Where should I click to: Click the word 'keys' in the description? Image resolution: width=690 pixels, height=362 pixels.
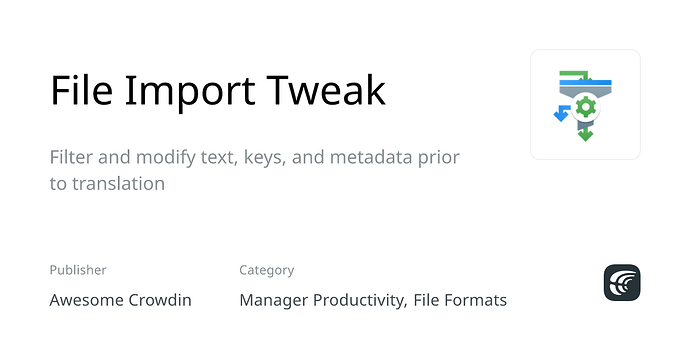pos(264,158)
